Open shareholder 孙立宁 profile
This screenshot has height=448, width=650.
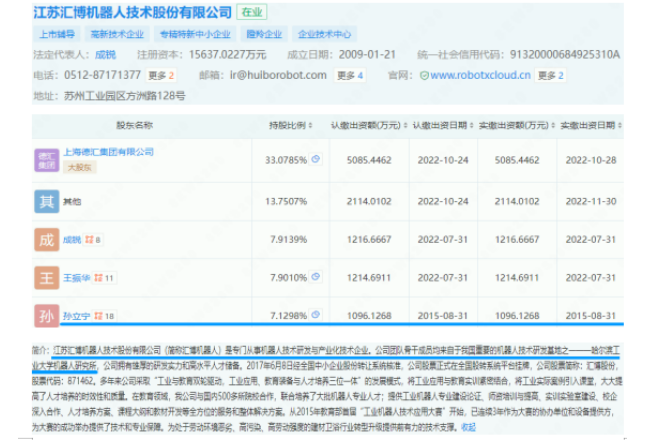click(76, 316)
